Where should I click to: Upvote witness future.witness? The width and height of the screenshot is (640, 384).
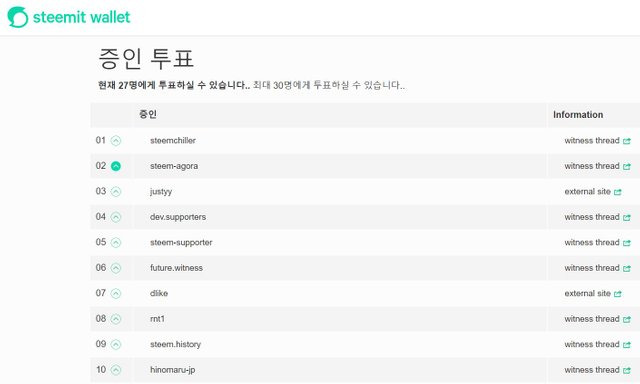point(116,268)
